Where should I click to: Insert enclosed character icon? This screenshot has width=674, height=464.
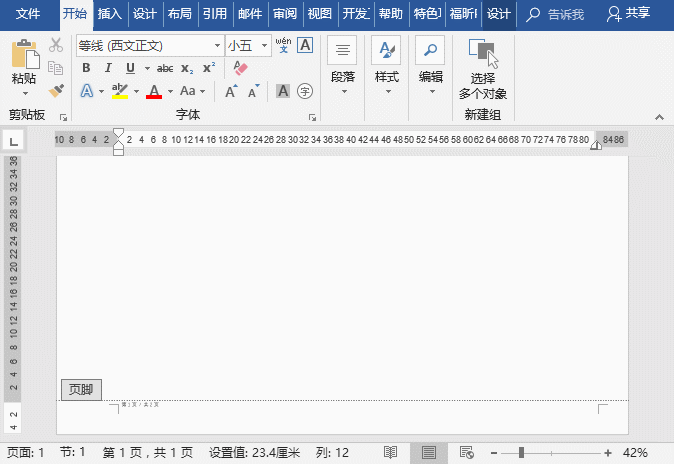pos(305,91)
